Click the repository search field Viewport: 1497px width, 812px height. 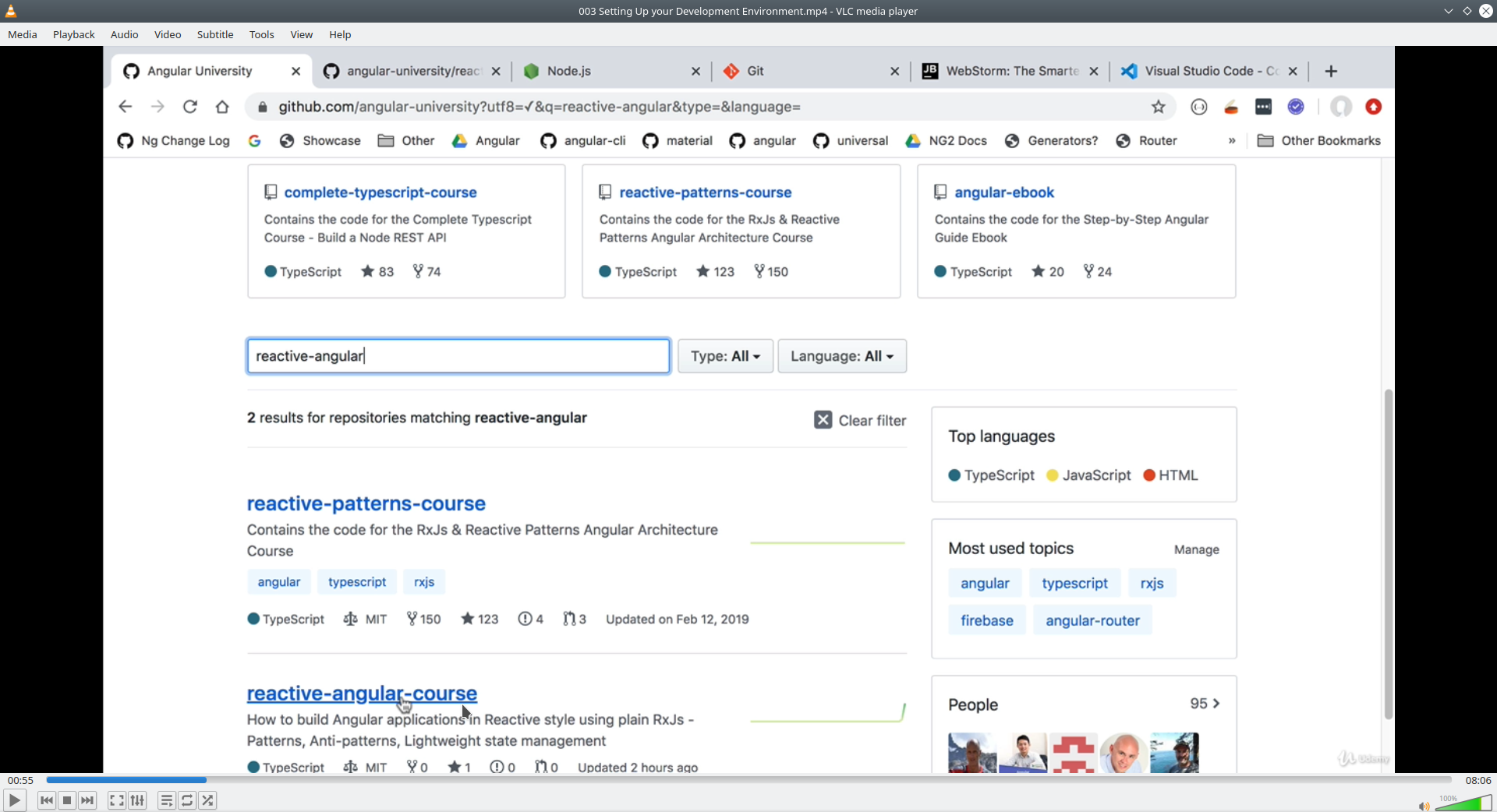coord(458,356)
